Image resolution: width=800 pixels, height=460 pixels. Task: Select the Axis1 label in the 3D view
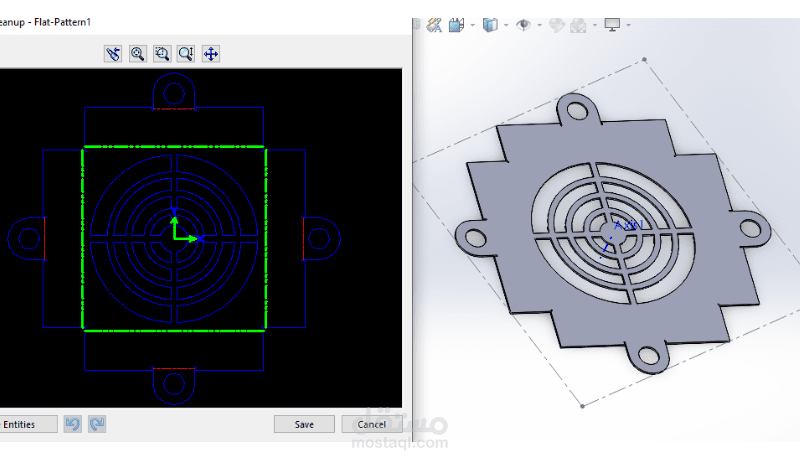[628, 225]
